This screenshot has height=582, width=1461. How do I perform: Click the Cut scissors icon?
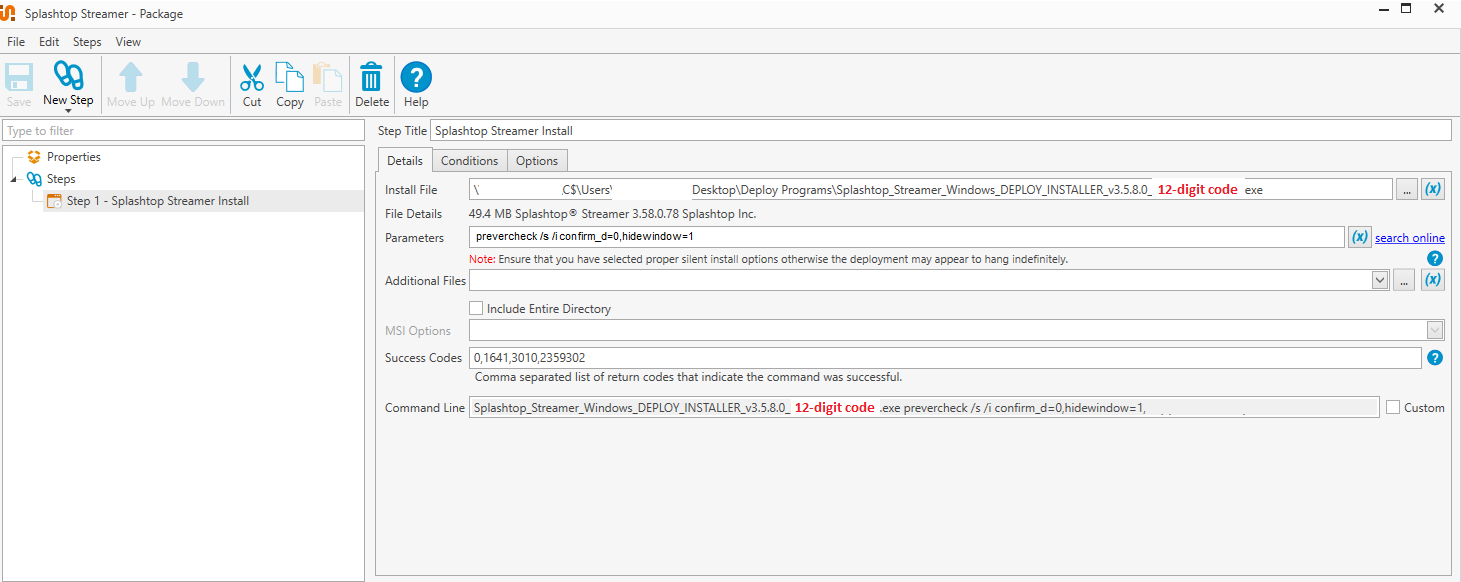[252, 77]
